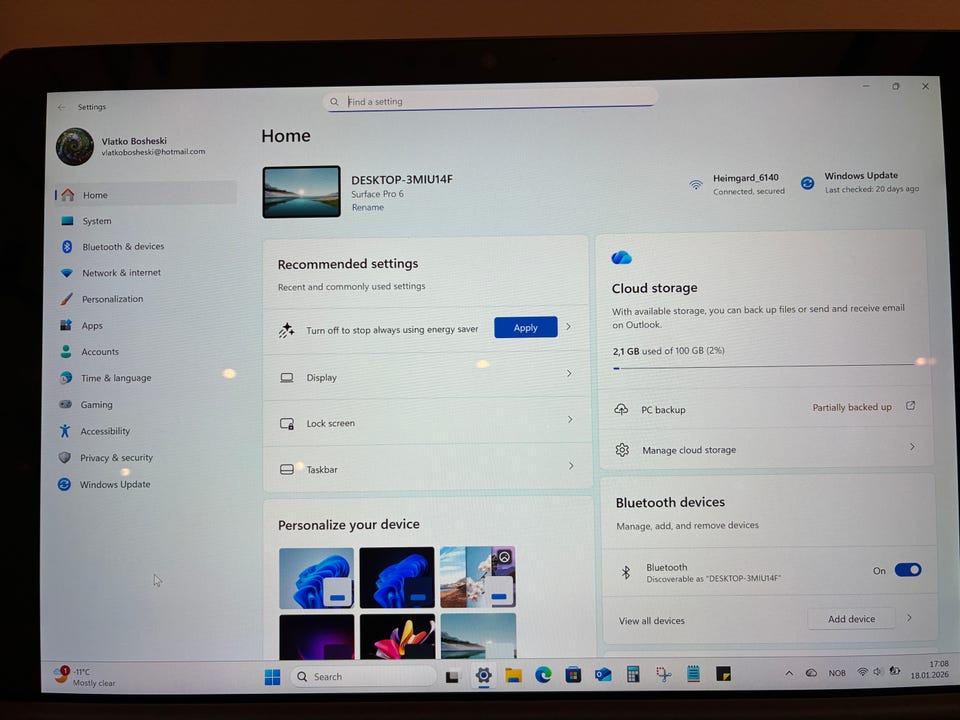Click the Windows Start button
The height and width of the screenshot is (720, 960).
click(x=272, y=677)
